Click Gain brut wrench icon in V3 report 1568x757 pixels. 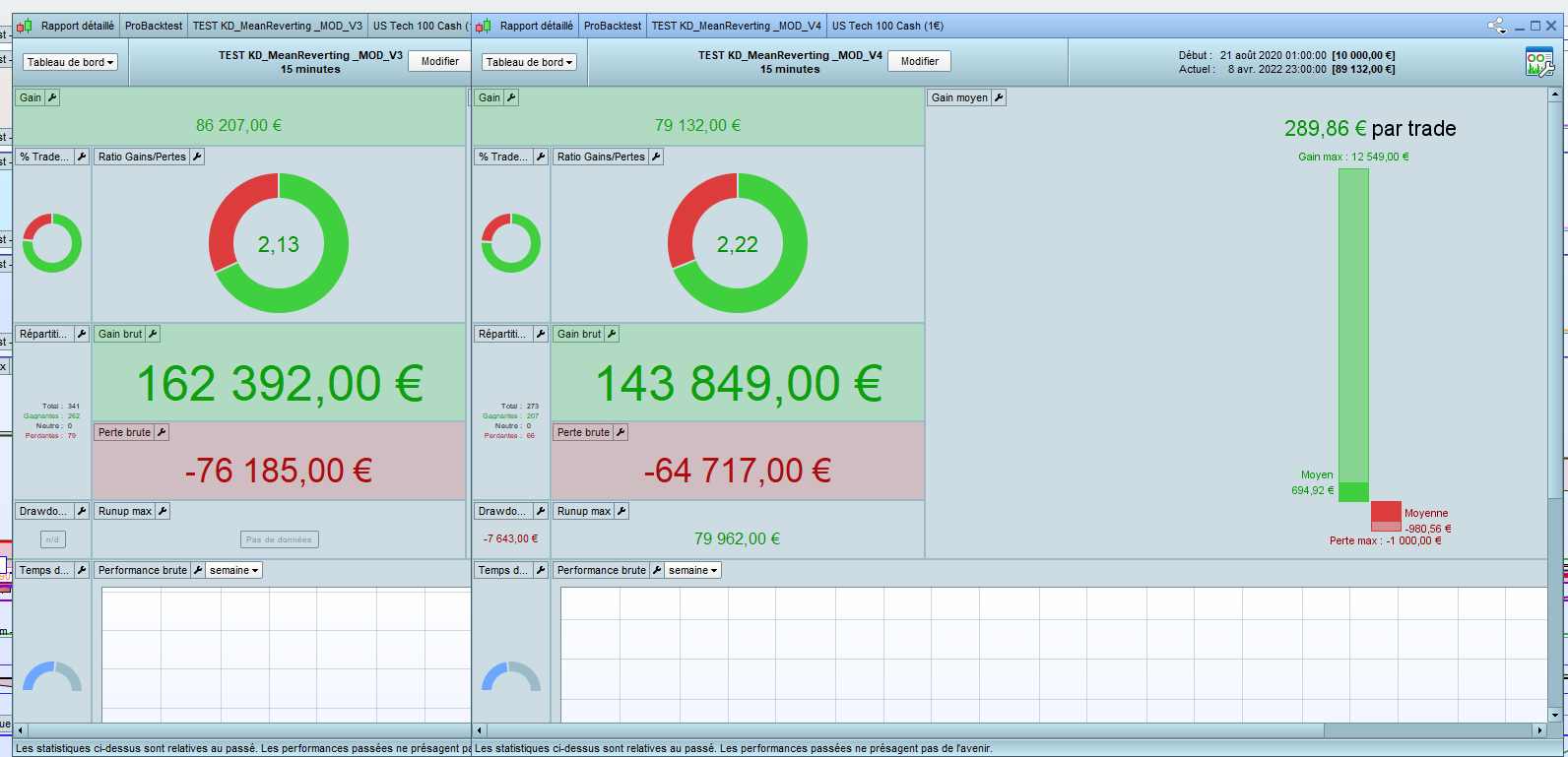[153, 334]
